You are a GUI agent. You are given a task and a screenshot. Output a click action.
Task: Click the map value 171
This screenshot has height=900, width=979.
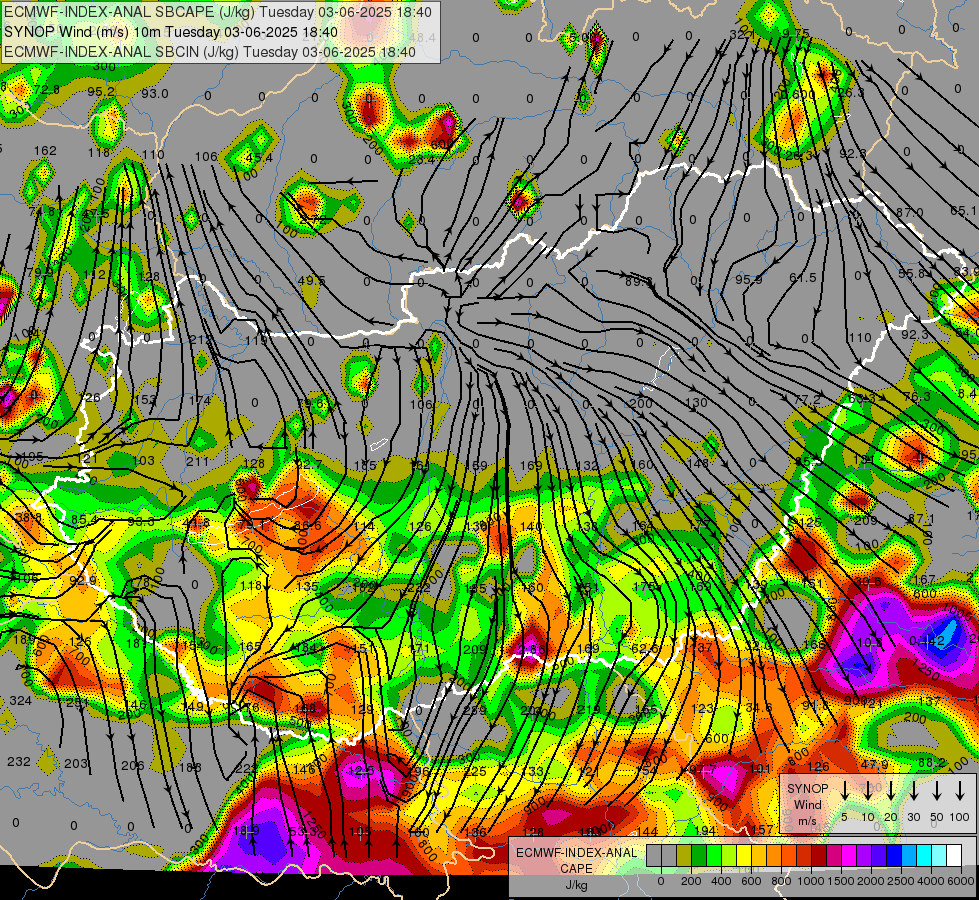click(420, 648)
